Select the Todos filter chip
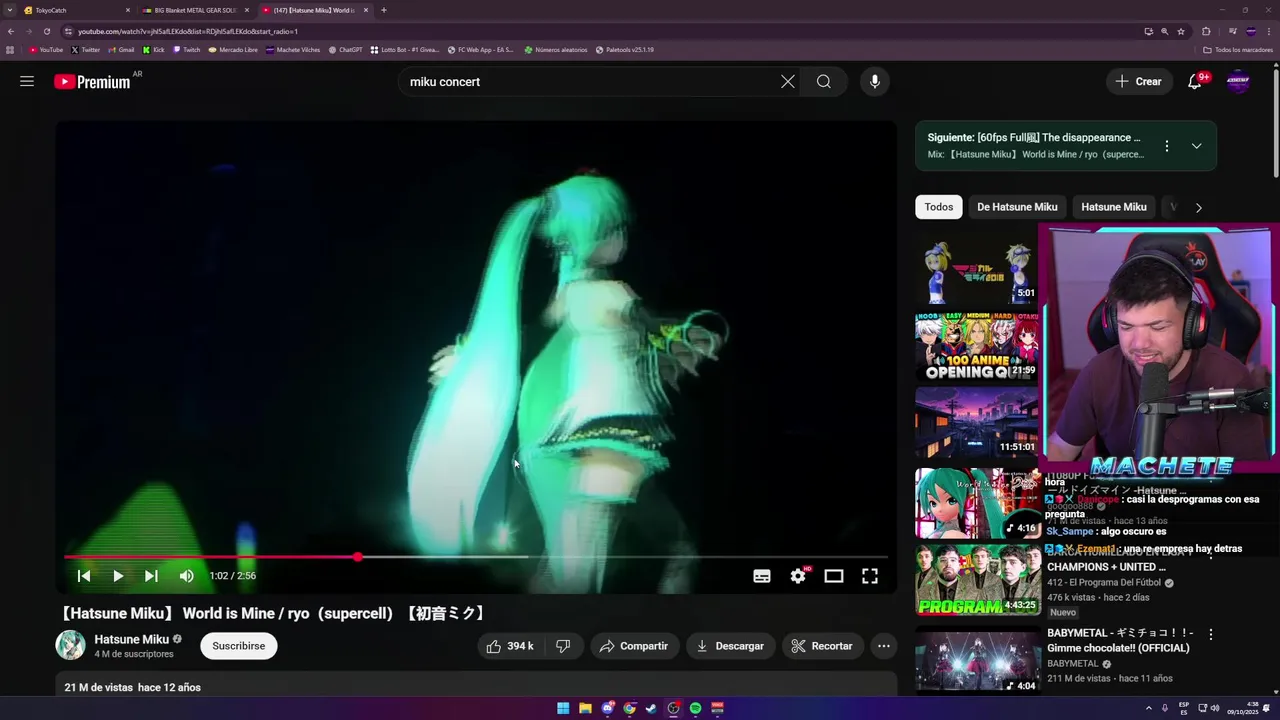The image size is (1280, 720). [939, 207]
